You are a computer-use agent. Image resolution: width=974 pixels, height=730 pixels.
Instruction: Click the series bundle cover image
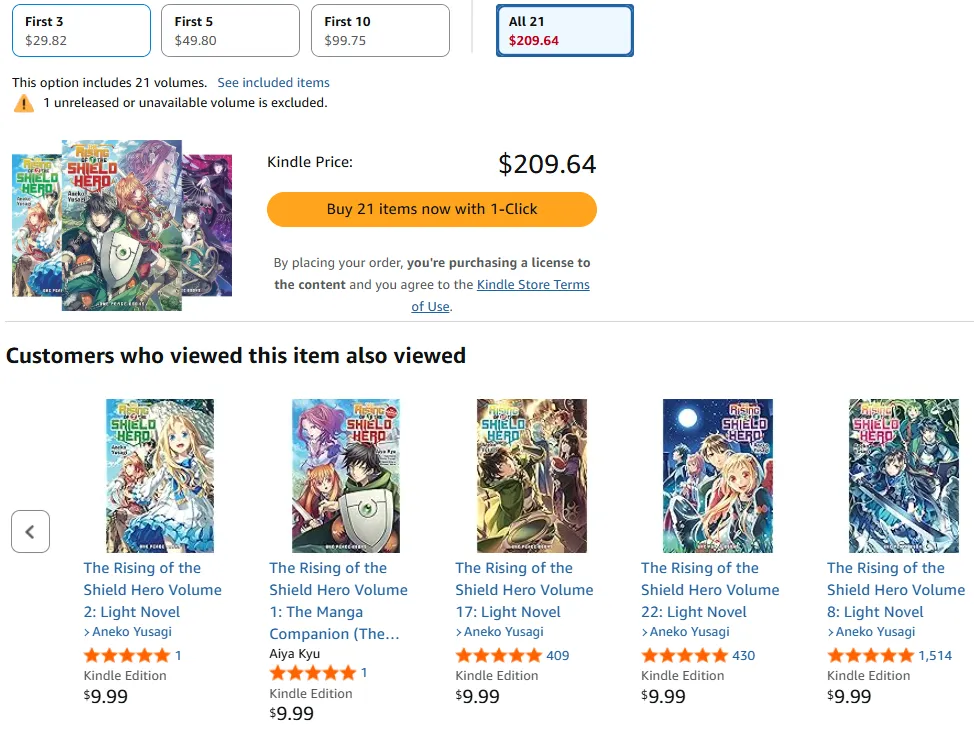122,225
